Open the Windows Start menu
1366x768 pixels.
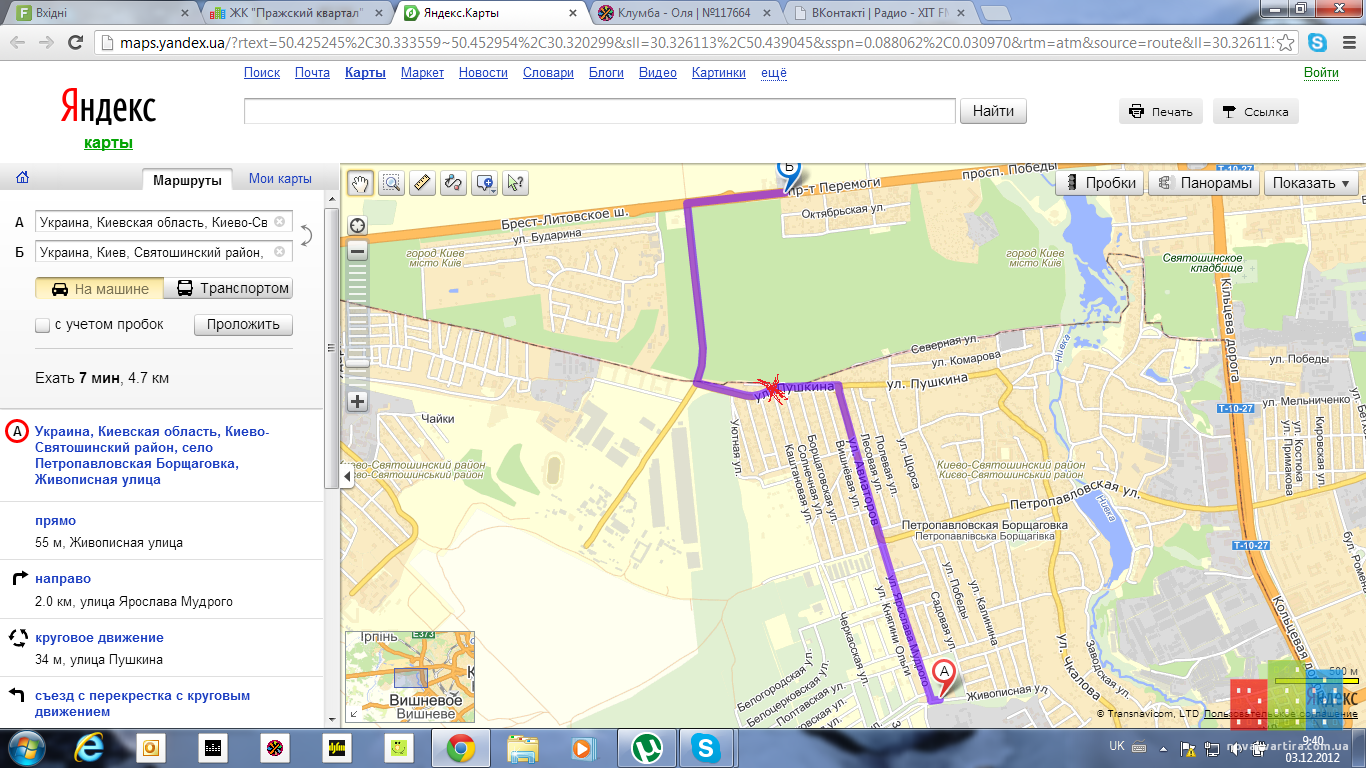[x=26, y=747]
